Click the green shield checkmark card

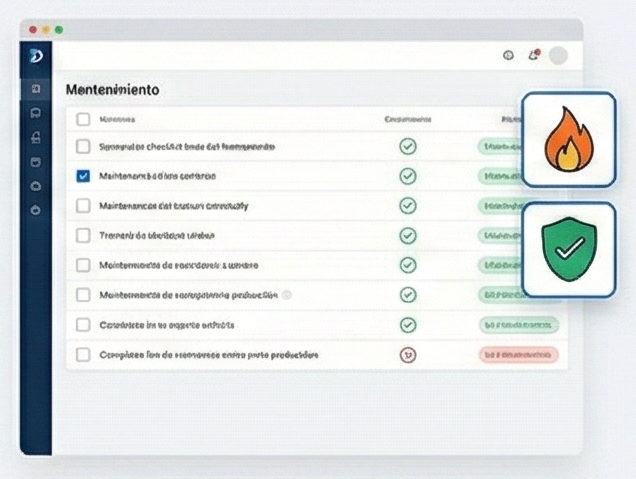[x=568, y=250]
